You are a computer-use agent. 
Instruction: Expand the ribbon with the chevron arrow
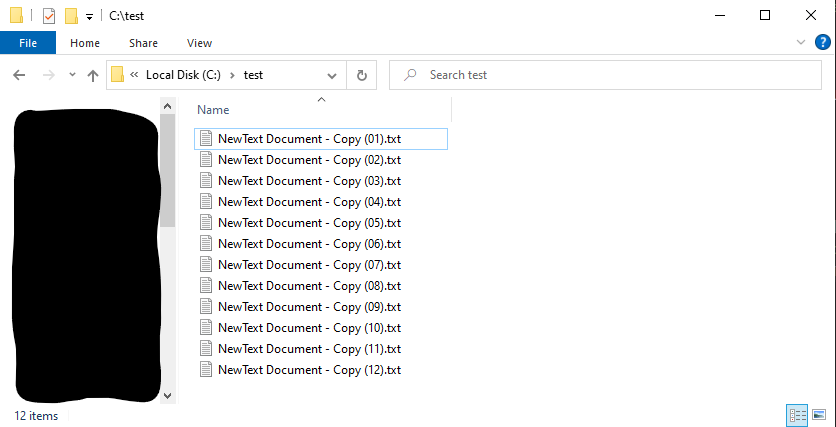(x=801, y=42)
